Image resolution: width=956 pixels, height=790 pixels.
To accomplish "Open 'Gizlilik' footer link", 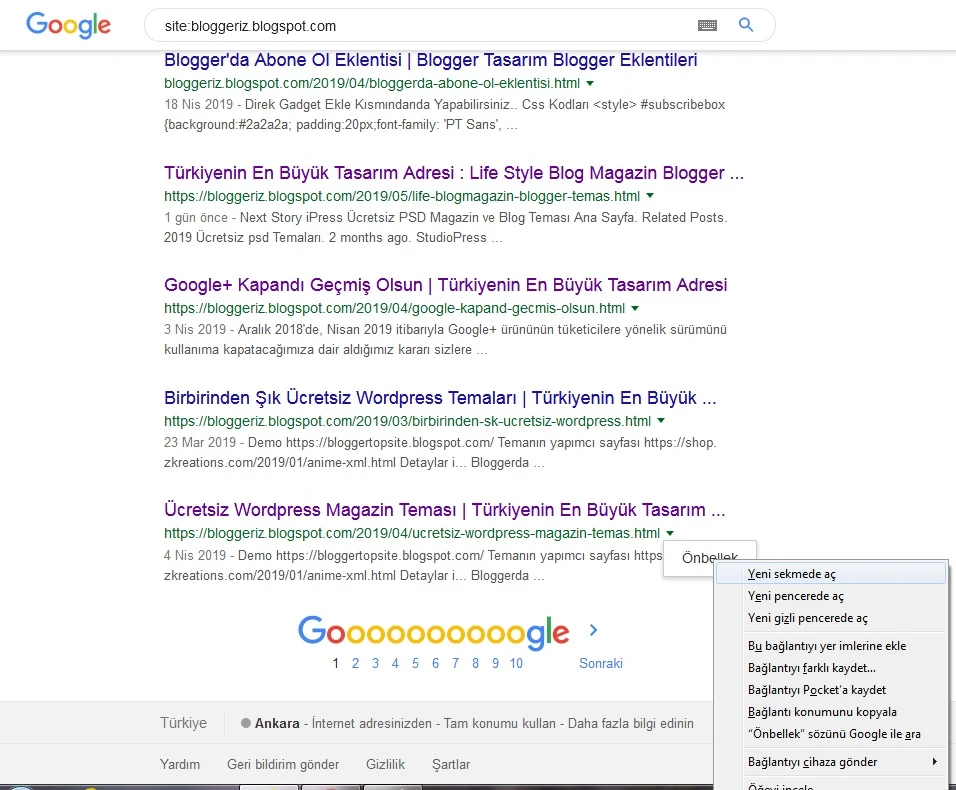I will tap(385, 764).
